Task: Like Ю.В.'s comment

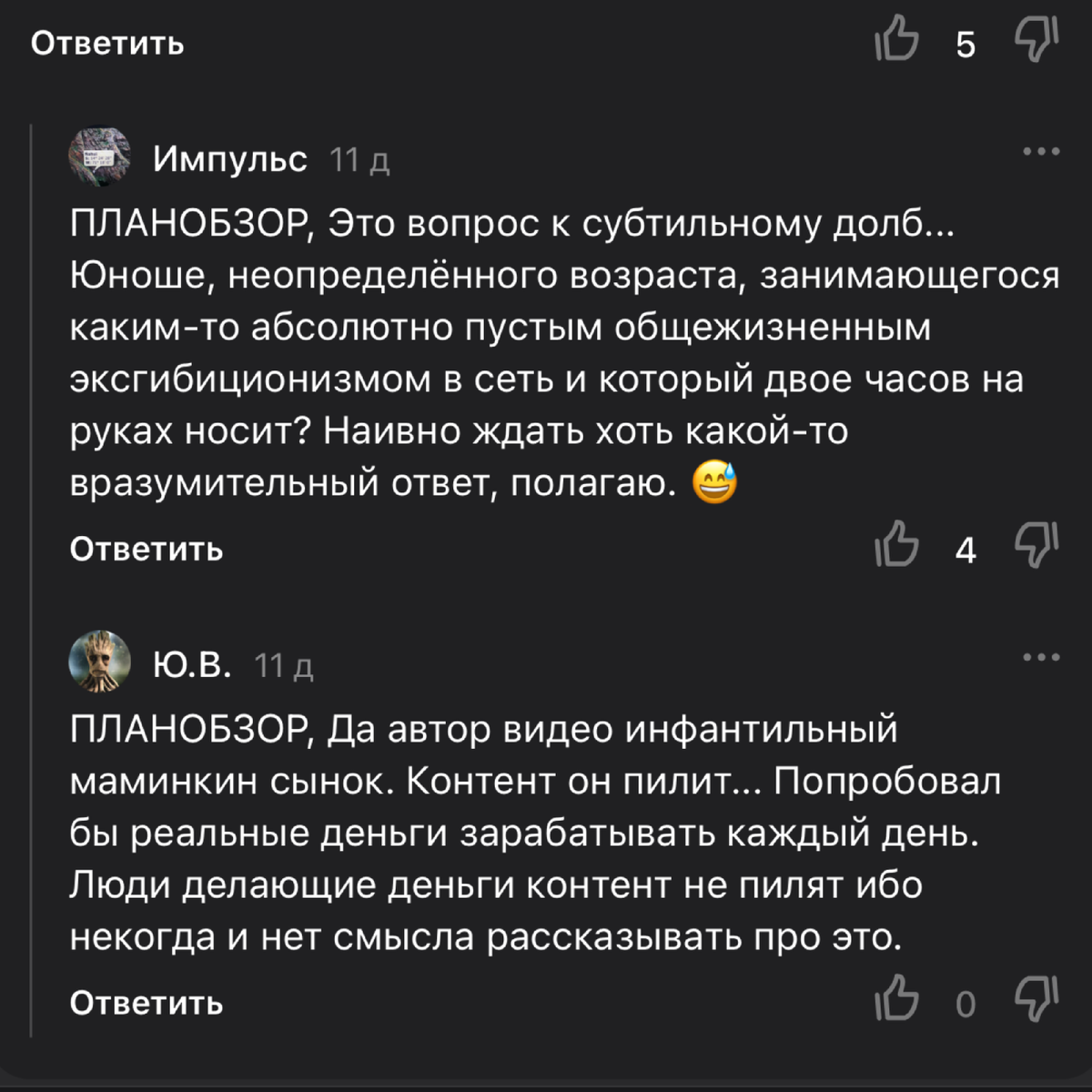Action: click(896, 999)
